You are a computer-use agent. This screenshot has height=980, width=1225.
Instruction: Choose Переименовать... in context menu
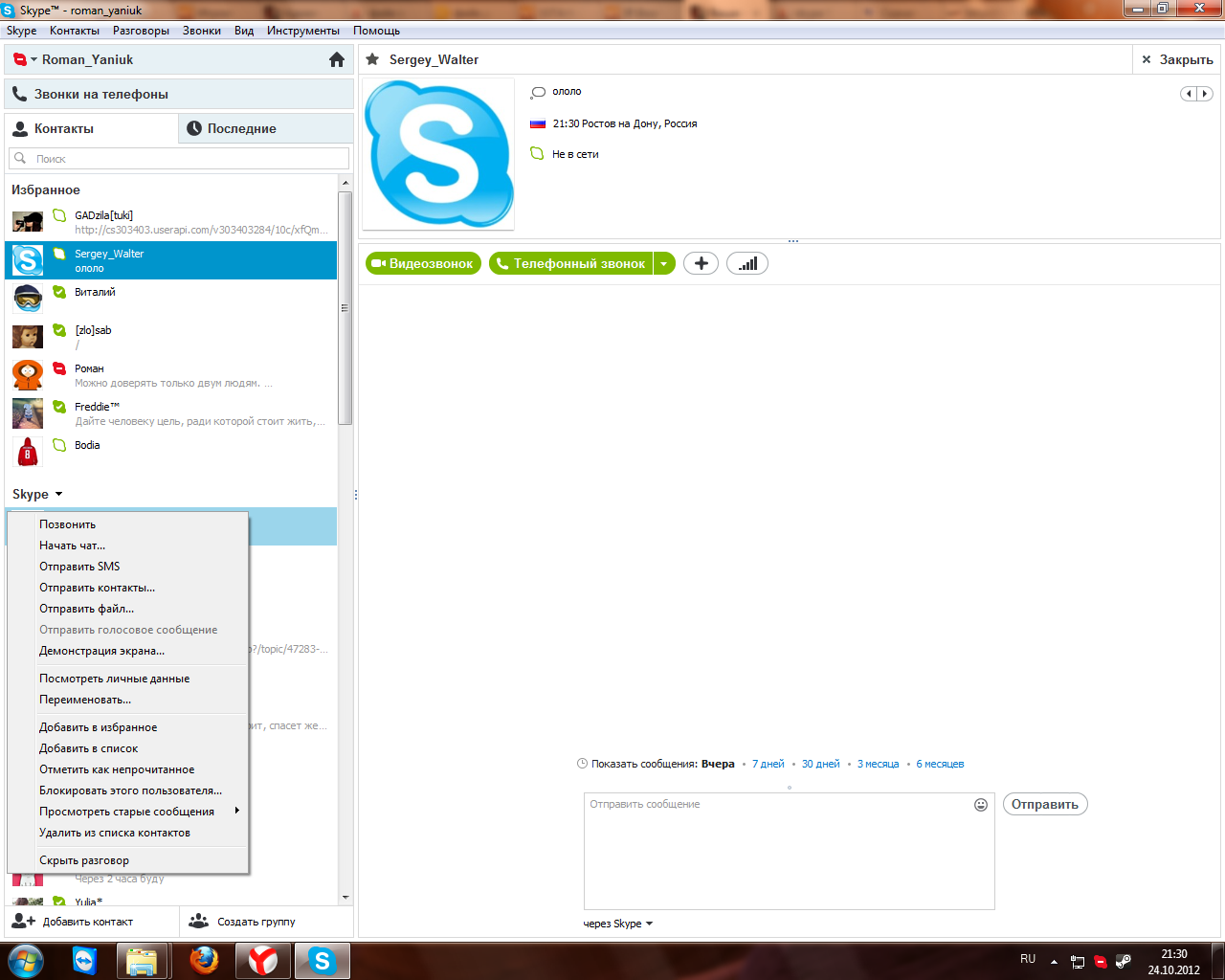coord(128,700)
